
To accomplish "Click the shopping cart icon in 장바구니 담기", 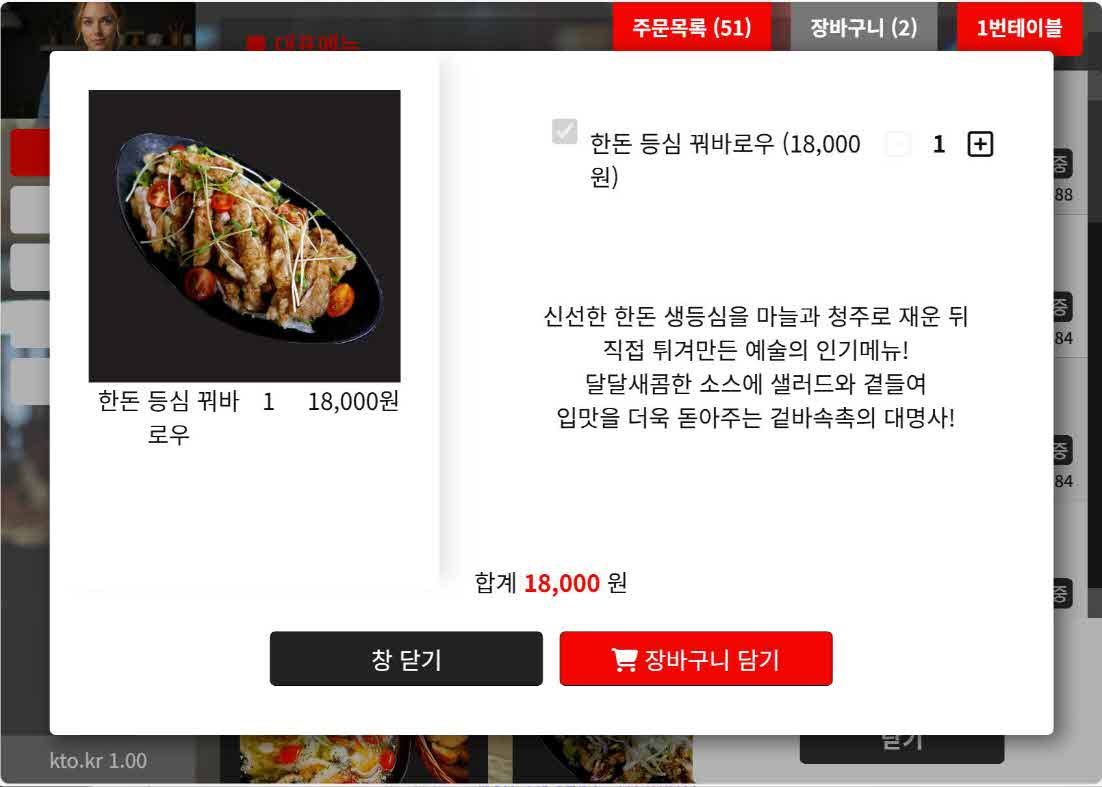I will click(623, 660).
